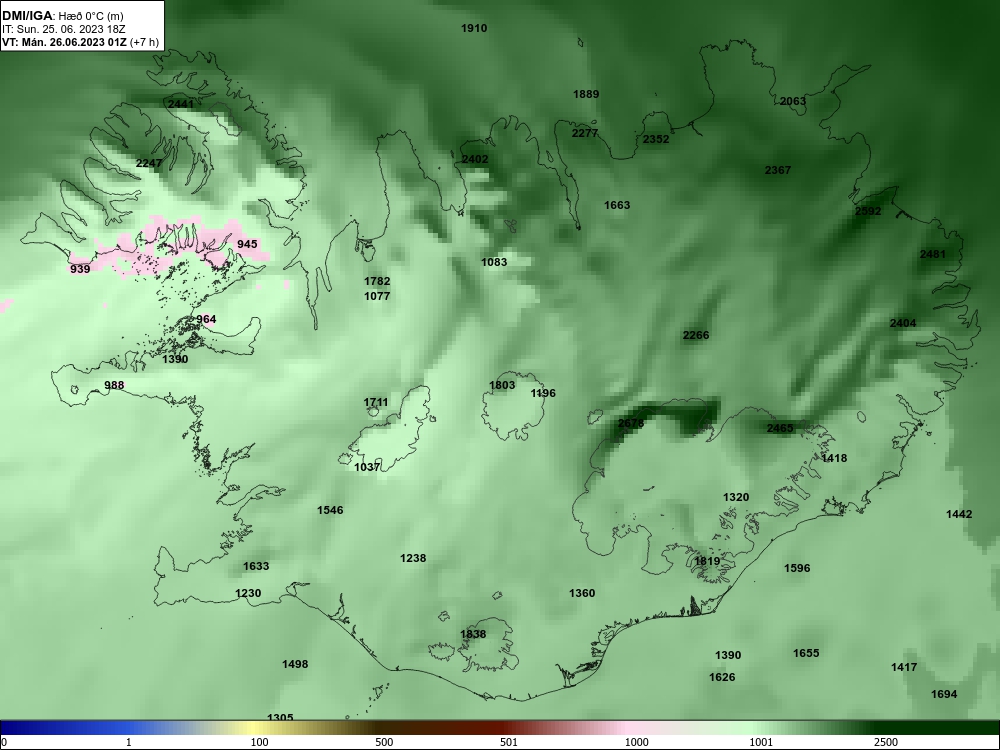Select the 1417 value label

(904, 668)
